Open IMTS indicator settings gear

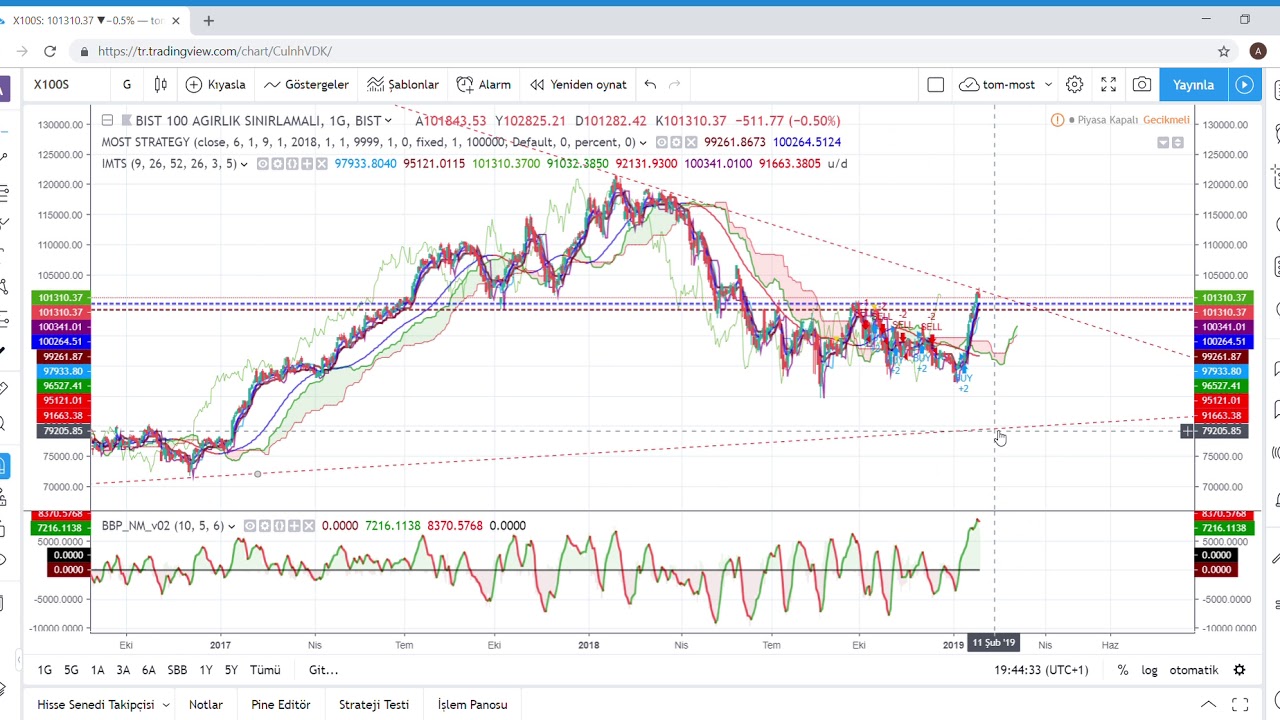279,164
